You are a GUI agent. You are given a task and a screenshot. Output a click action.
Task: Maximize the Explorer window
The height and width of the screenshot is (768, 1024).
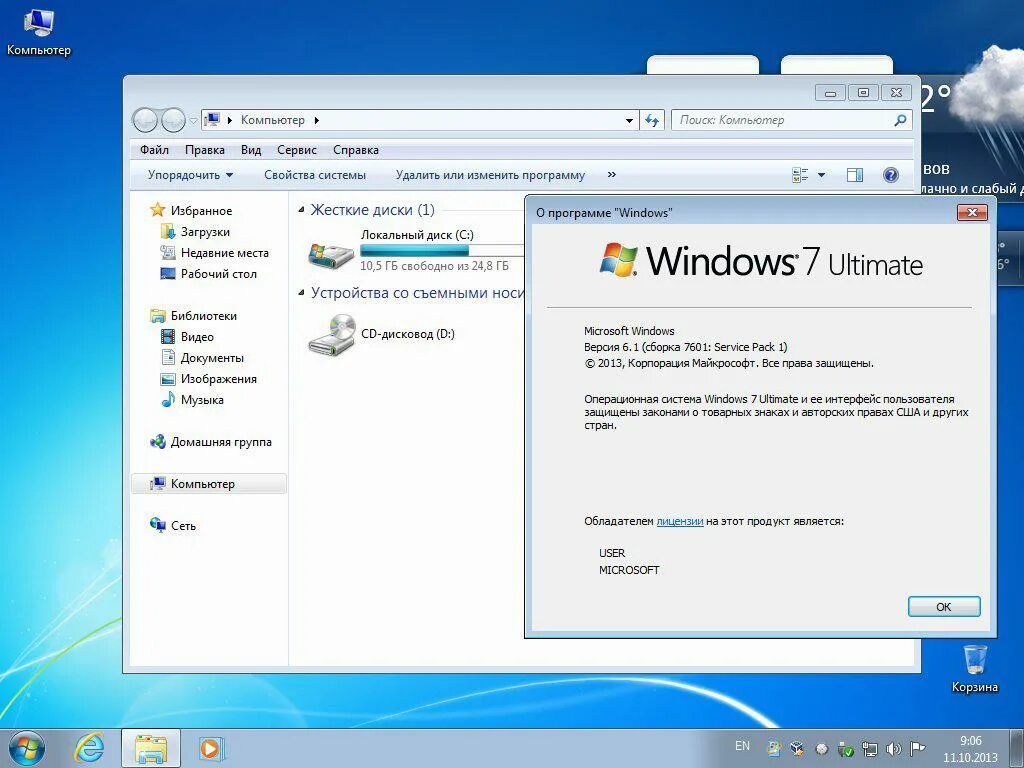(x=863, y=93)
